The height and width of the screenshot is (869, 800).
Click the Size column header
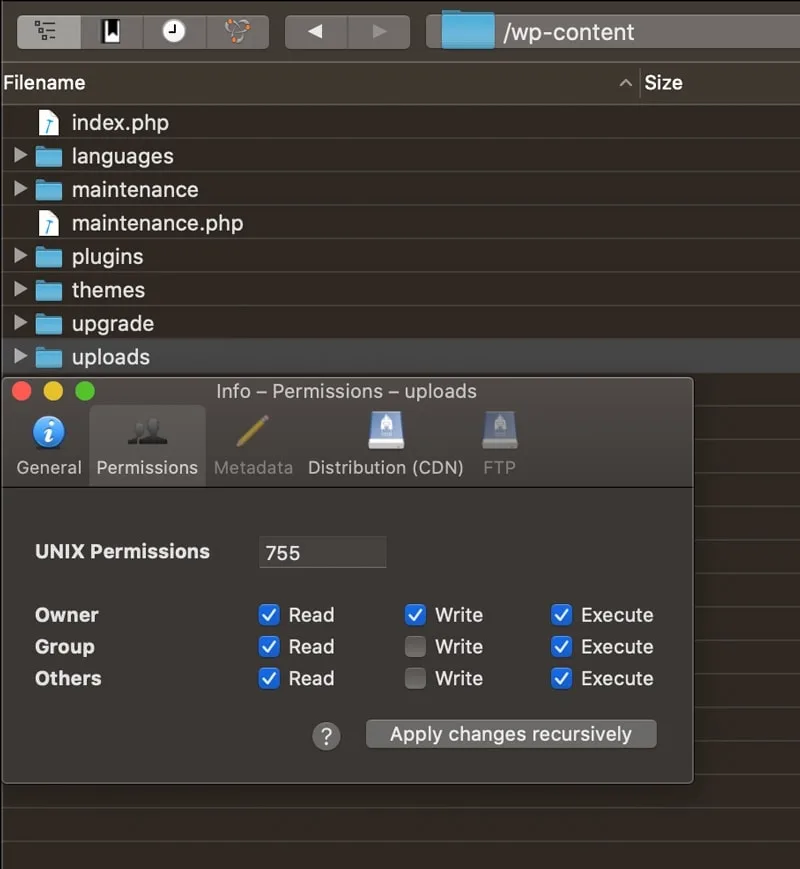(x=664, y=82)
